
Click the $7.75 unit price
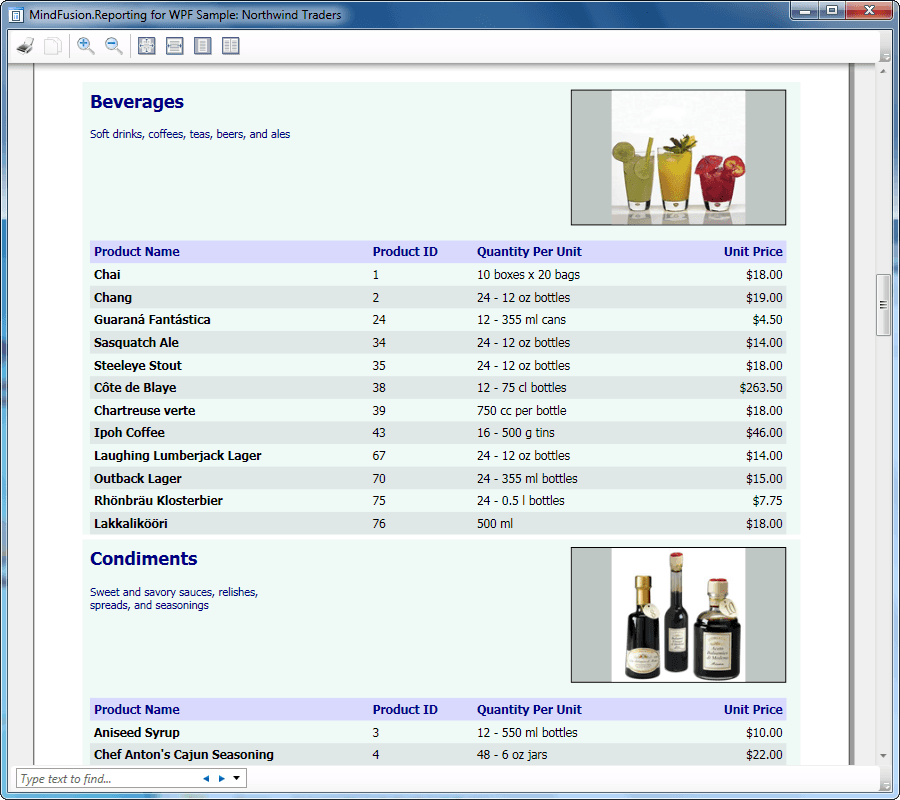click(x=767, y=501)
